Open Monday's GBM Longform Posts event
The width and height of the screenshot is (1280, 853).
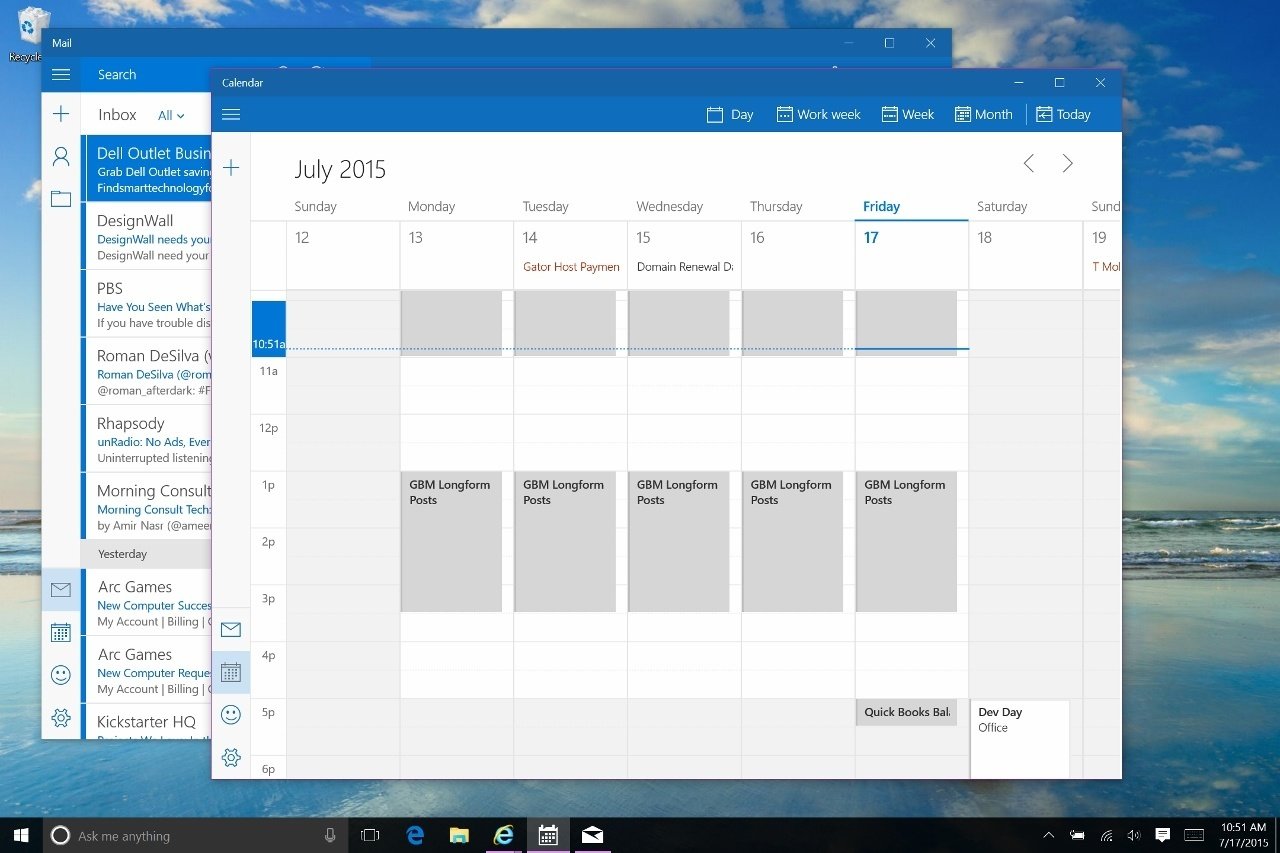451,541
